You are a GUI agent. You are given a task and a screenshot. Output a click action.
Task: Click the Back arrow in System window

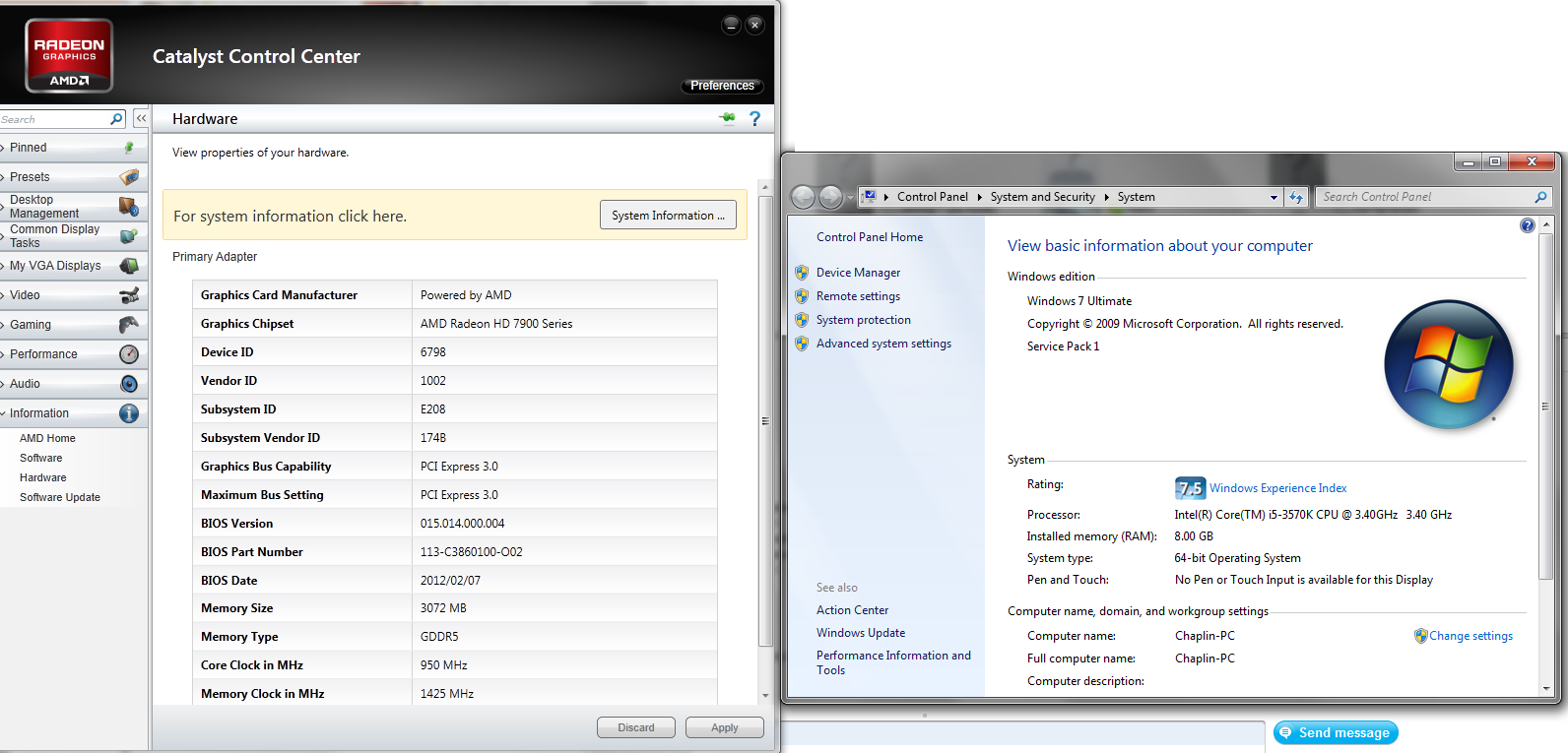(x=804, y=197)
